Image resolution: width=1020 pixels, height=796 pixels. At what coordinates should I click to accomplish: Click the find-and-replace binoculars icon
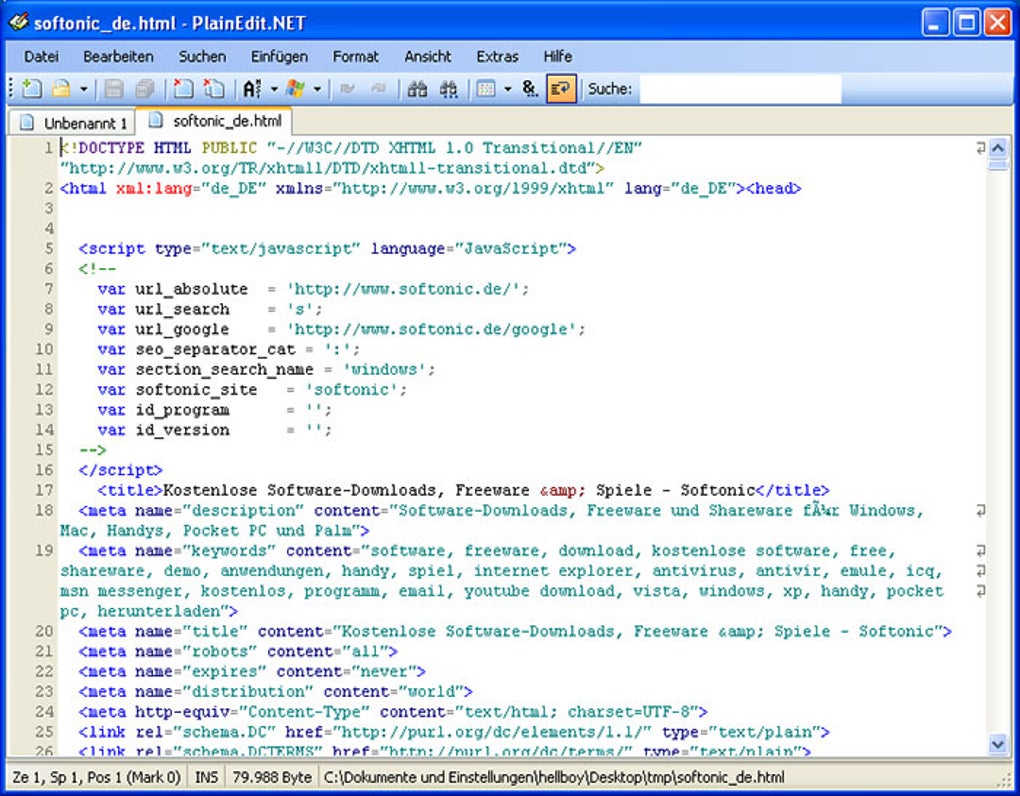coord(448,88)
